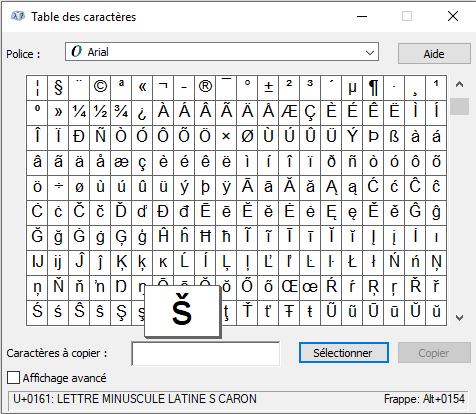Select the sharp s ß cell
Screen dimensions: 476x414
coord(394,138)
